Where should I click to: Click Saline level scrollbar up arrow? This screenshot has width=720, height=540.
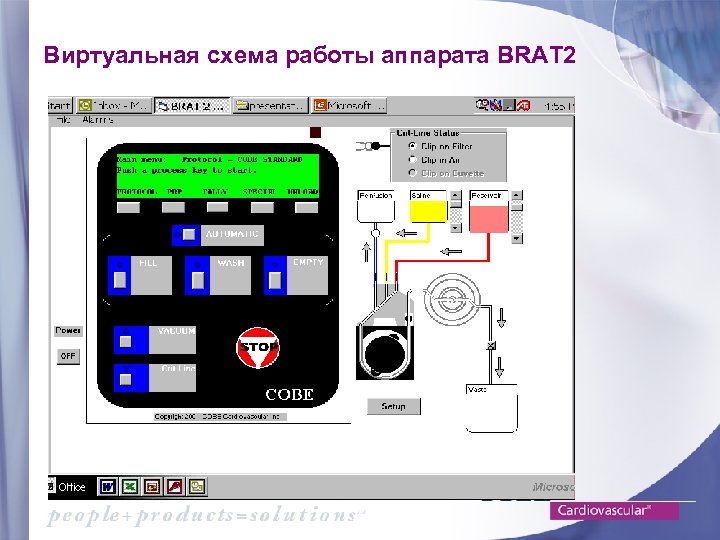(455, 195)
